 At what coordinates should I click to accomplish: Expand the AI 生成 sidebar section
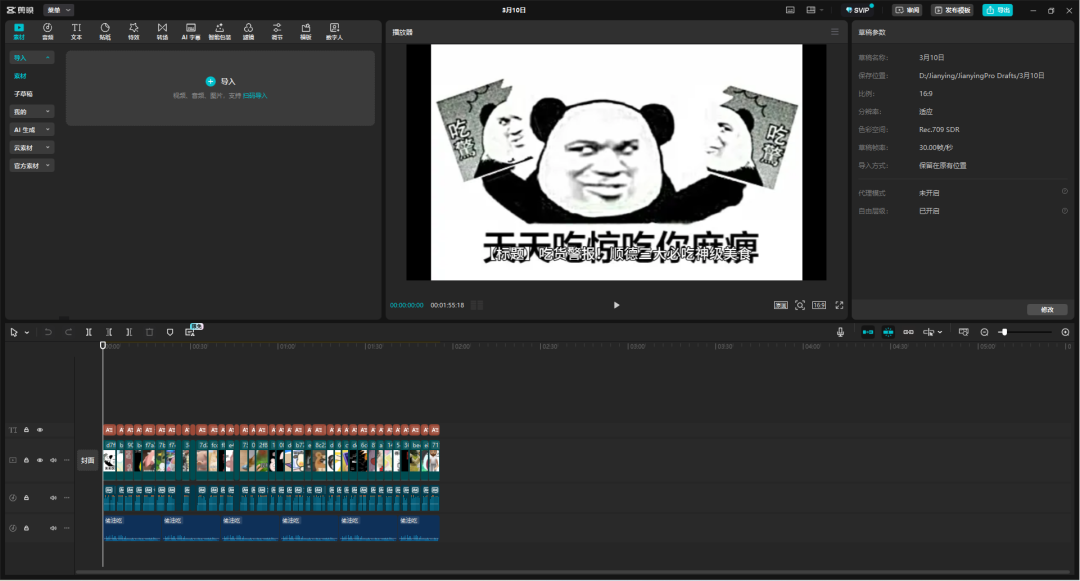[32, 129]
